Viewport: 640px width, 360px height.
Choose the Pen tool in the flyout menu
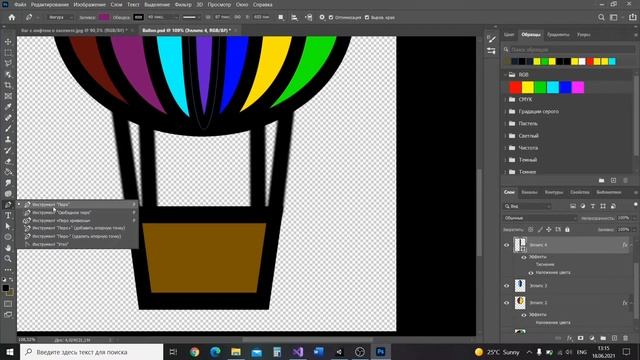tap(78, 204)
